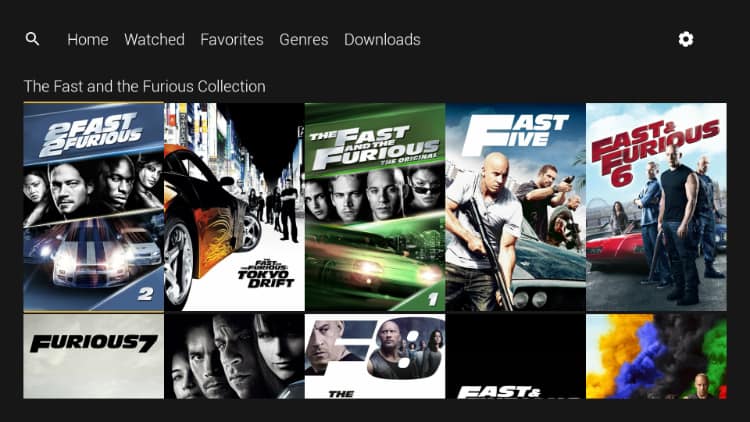Click the number 1 badge on green poster
The image size is (750, 422).
(x=433, y=300)
